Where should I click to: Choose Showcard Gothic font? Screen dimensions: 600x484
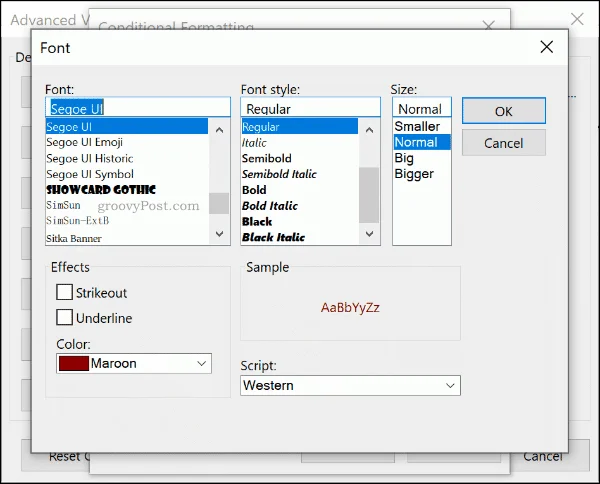(x=127, y=189)
